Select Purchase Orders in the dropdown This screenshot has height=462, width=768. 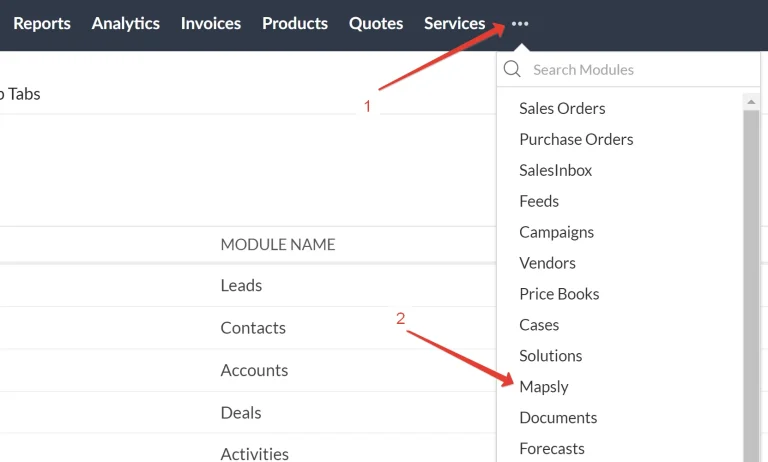(576, 139)
